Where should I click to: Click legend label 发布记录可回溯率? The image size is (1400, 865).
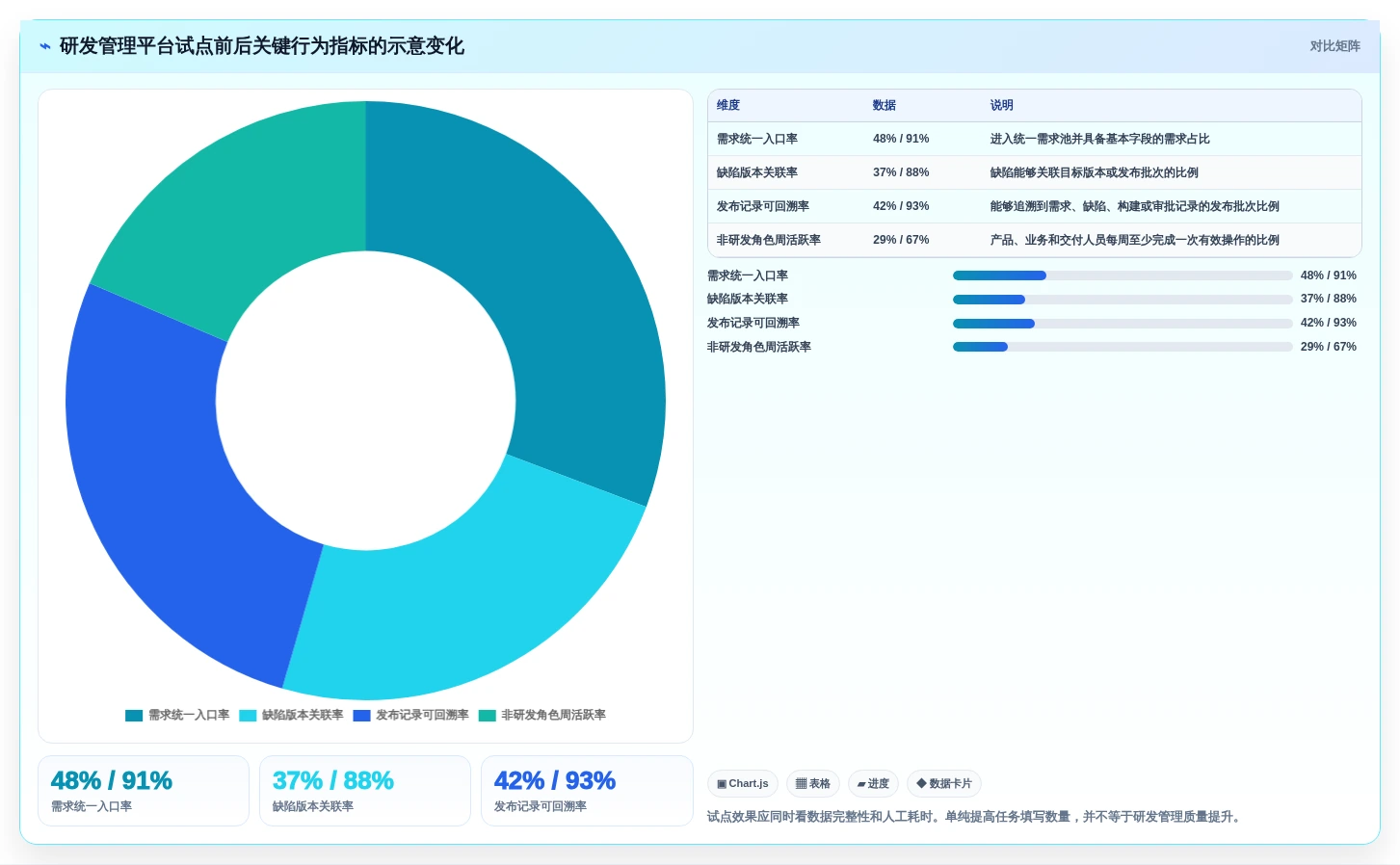[422, 716]
